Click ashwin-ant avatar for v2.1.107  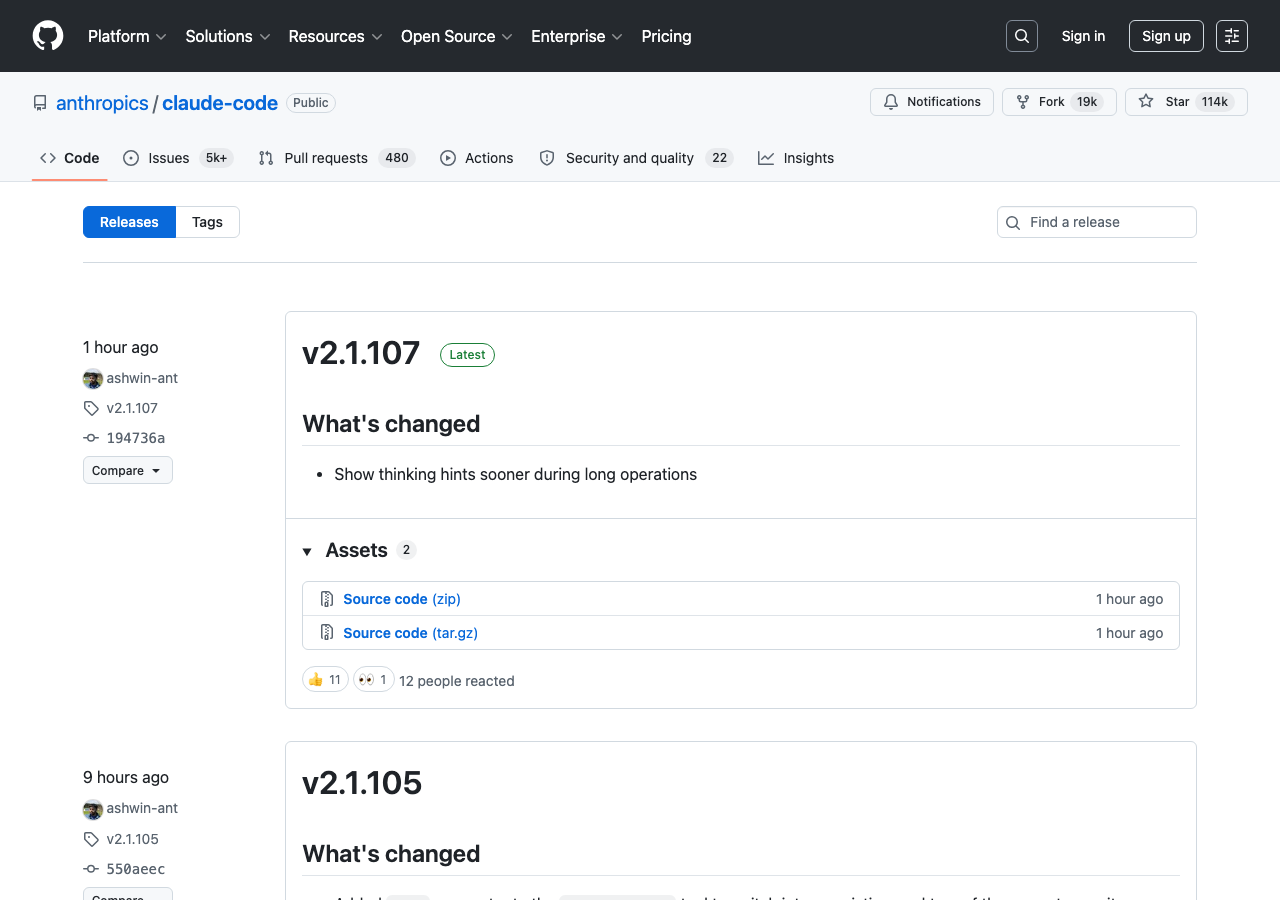click(x=93, y=378)
